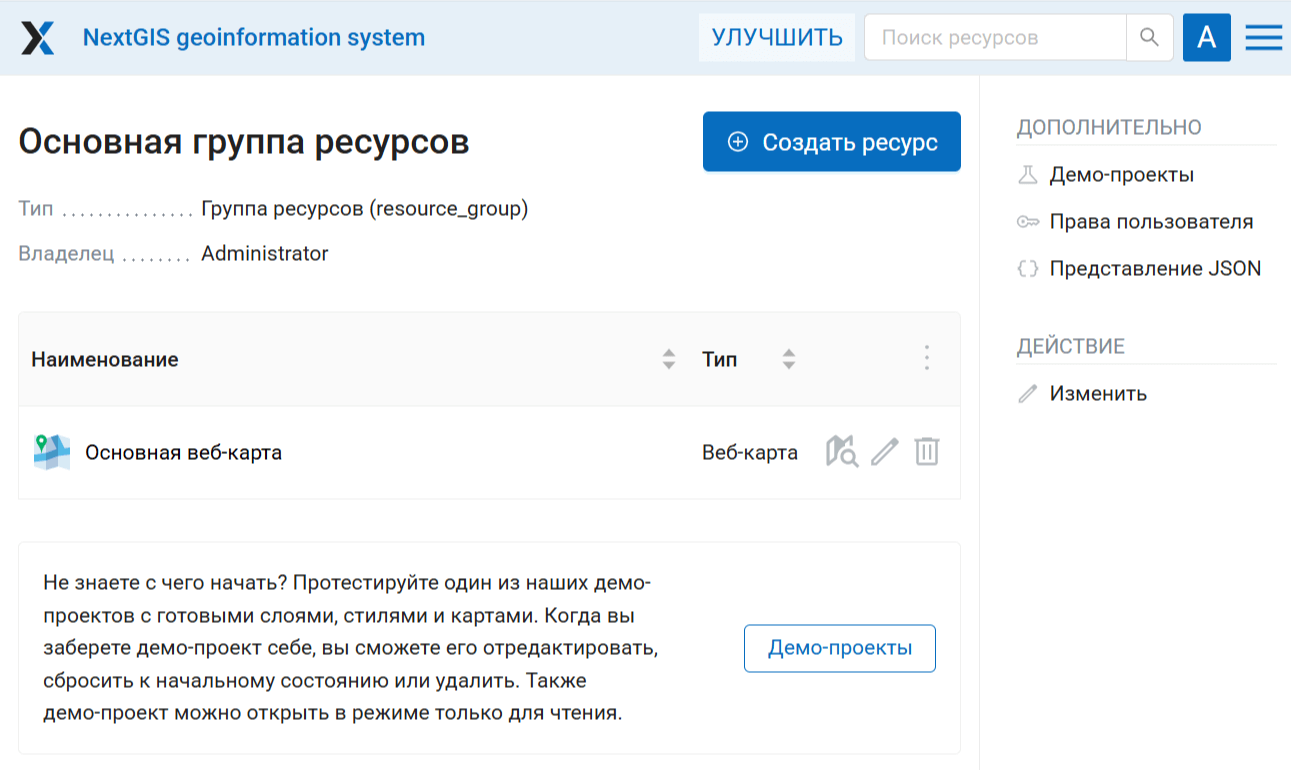1291x770 pixels.
Task: Sort table by Наименование column
Action: pyautogui.click(x=669, y=360)
